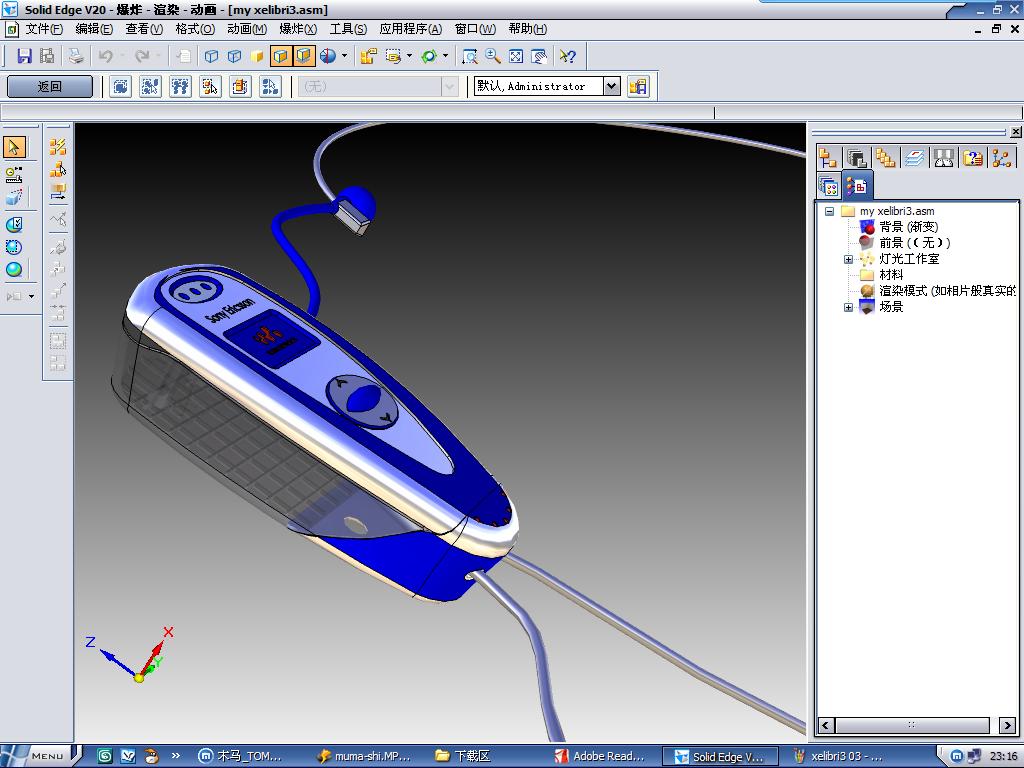
Task: Click the 3D camera box icon
Action: (x=14, y=197)
